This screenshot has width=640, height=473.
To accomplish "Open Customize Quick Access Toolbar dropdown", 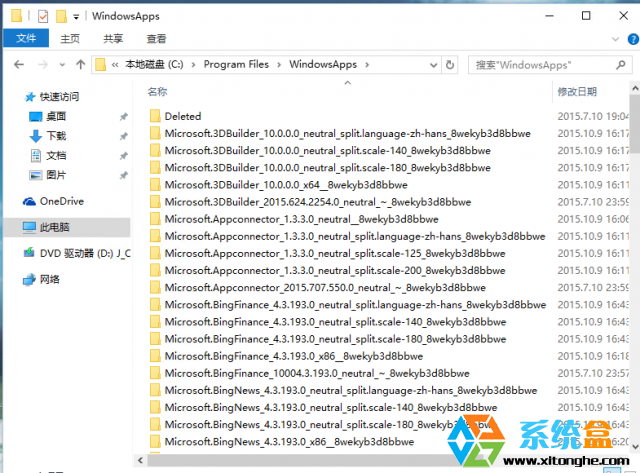I will 76,17.
